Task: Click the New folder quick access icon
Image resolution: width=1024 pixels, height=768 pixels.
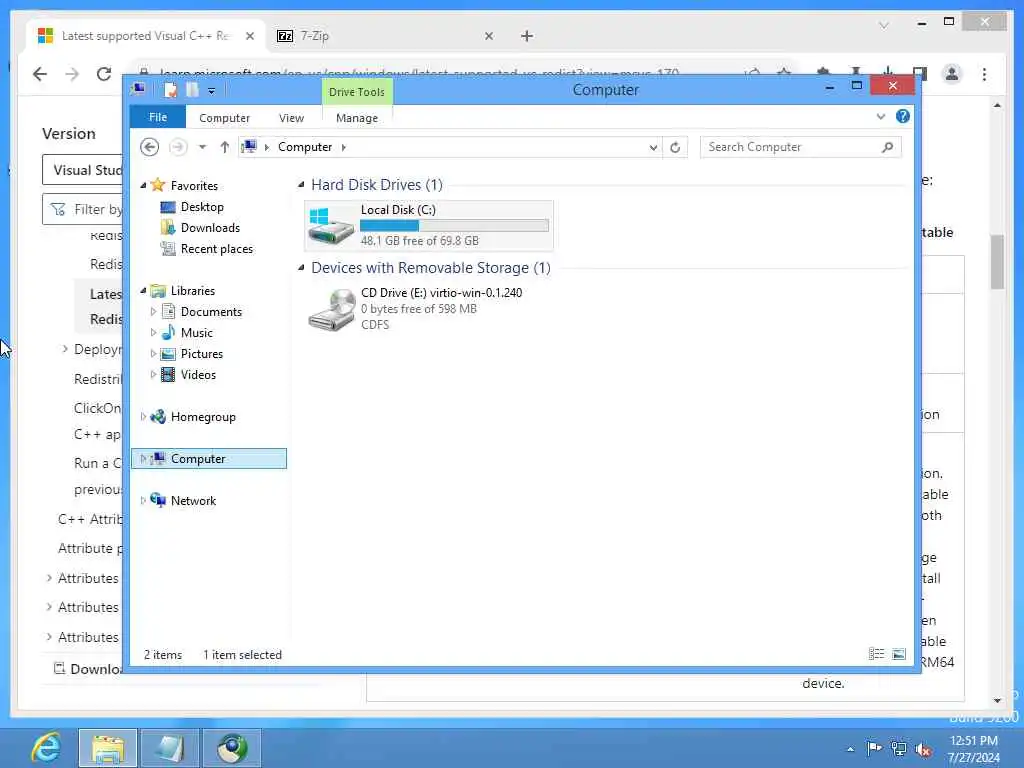Action: tap(192, 90)
